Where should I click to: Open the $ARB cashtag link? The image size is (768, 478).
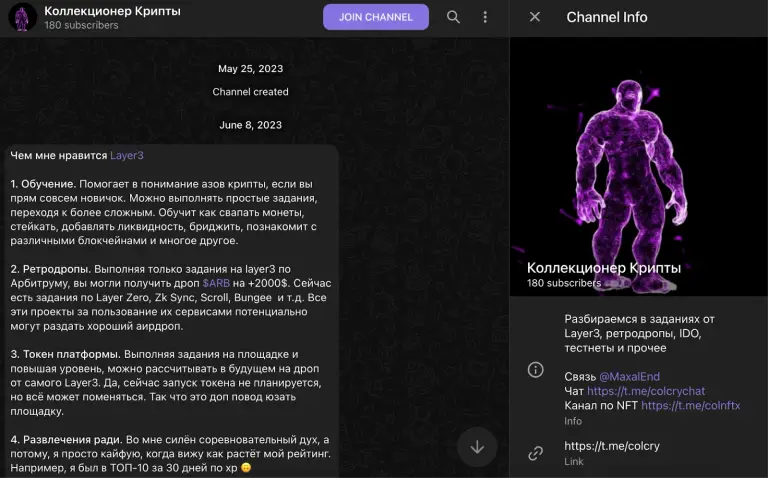point(216,283)
